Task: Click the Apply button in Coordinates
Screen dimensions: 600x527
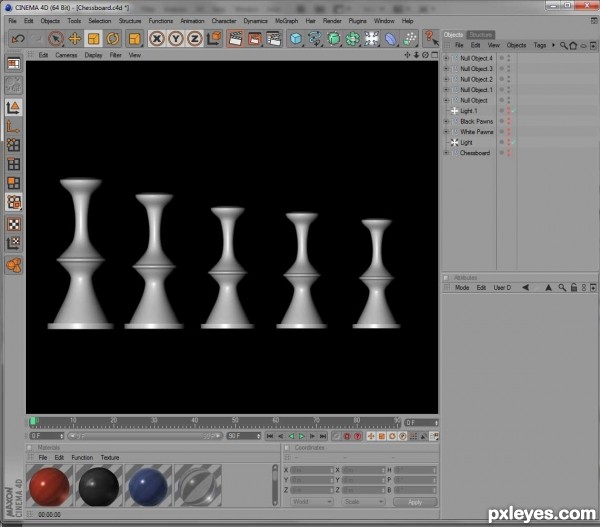Action: click(415, 502)
